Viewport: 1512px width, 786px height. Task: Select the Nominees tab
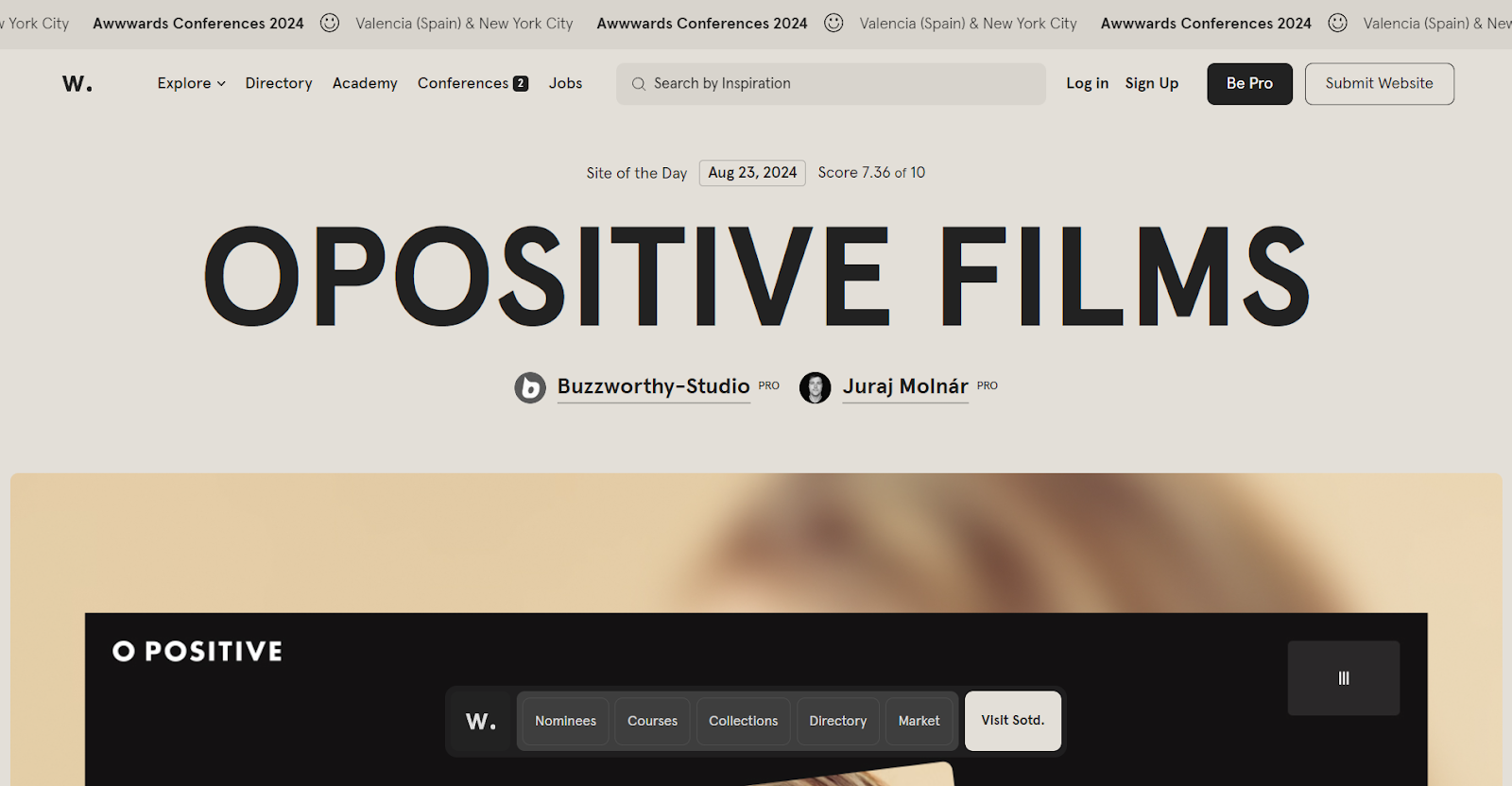[x=565, y=721]
